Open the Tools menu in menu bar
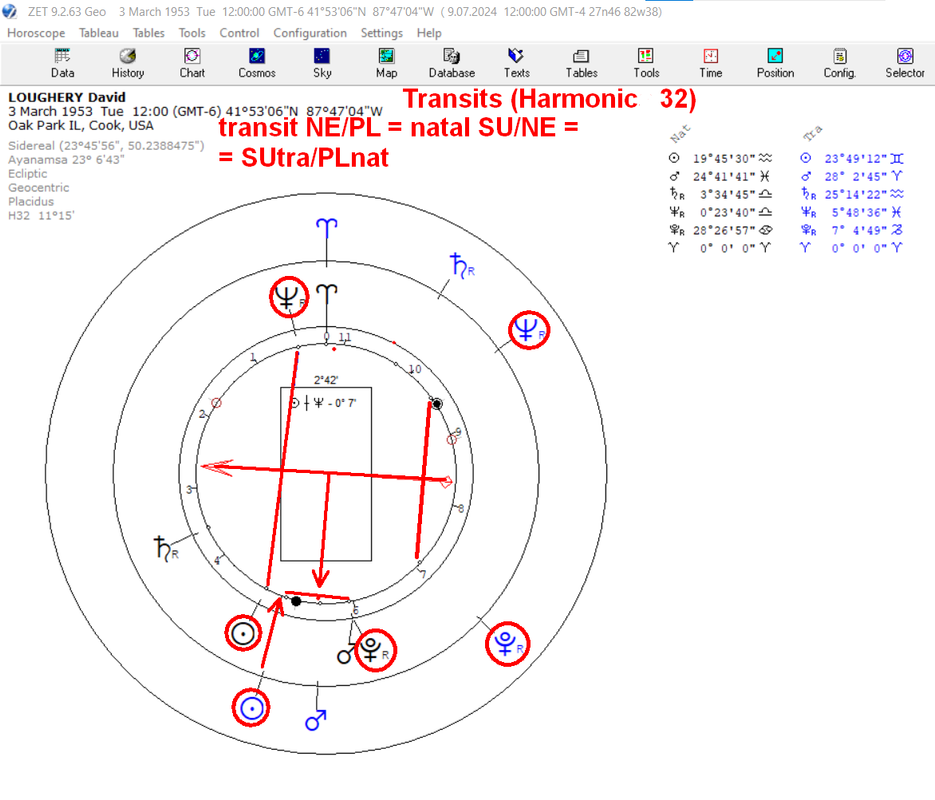 [191, 33]
